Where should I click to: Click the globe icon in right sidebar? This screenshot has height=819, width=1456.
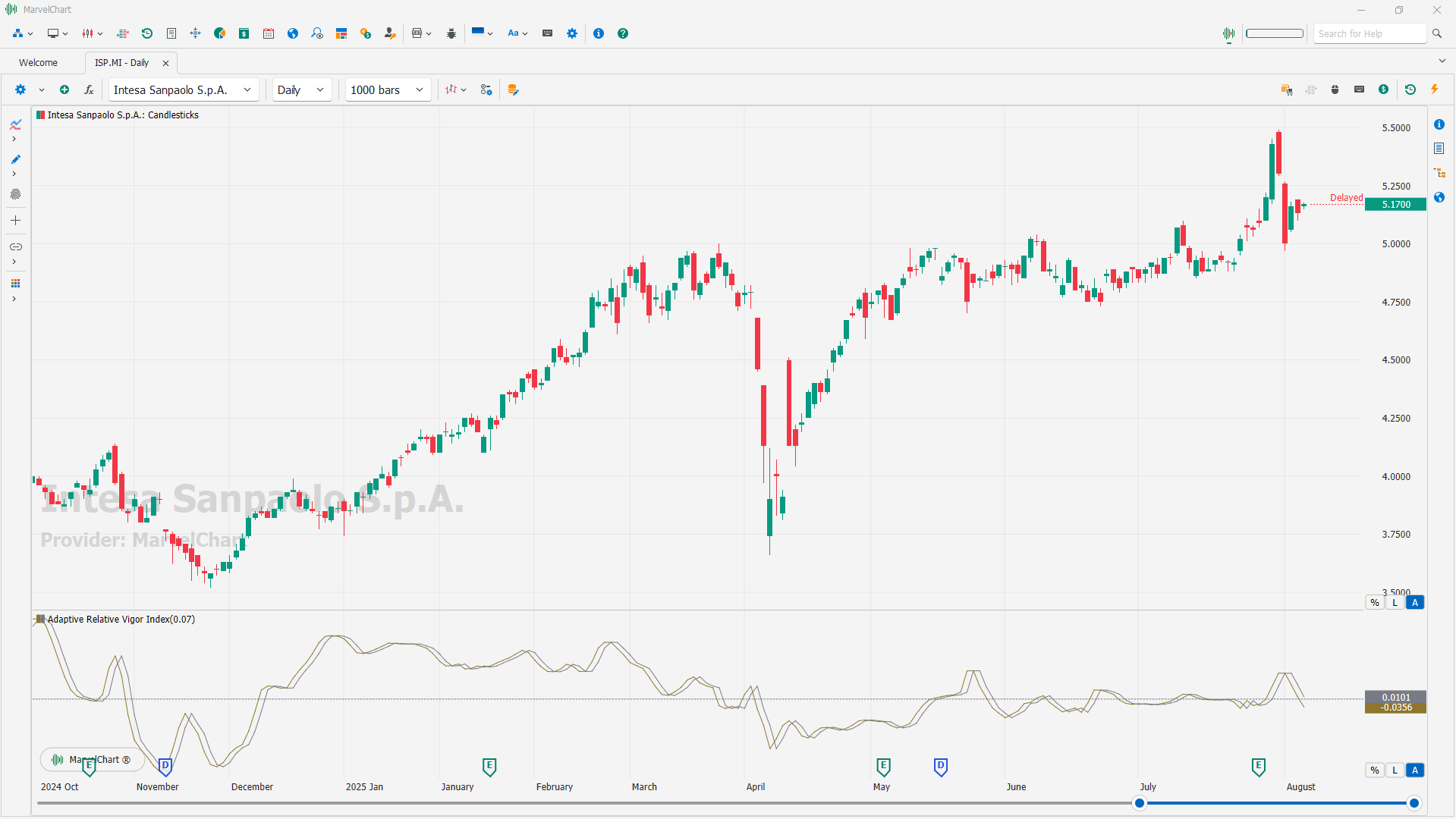1439,197
